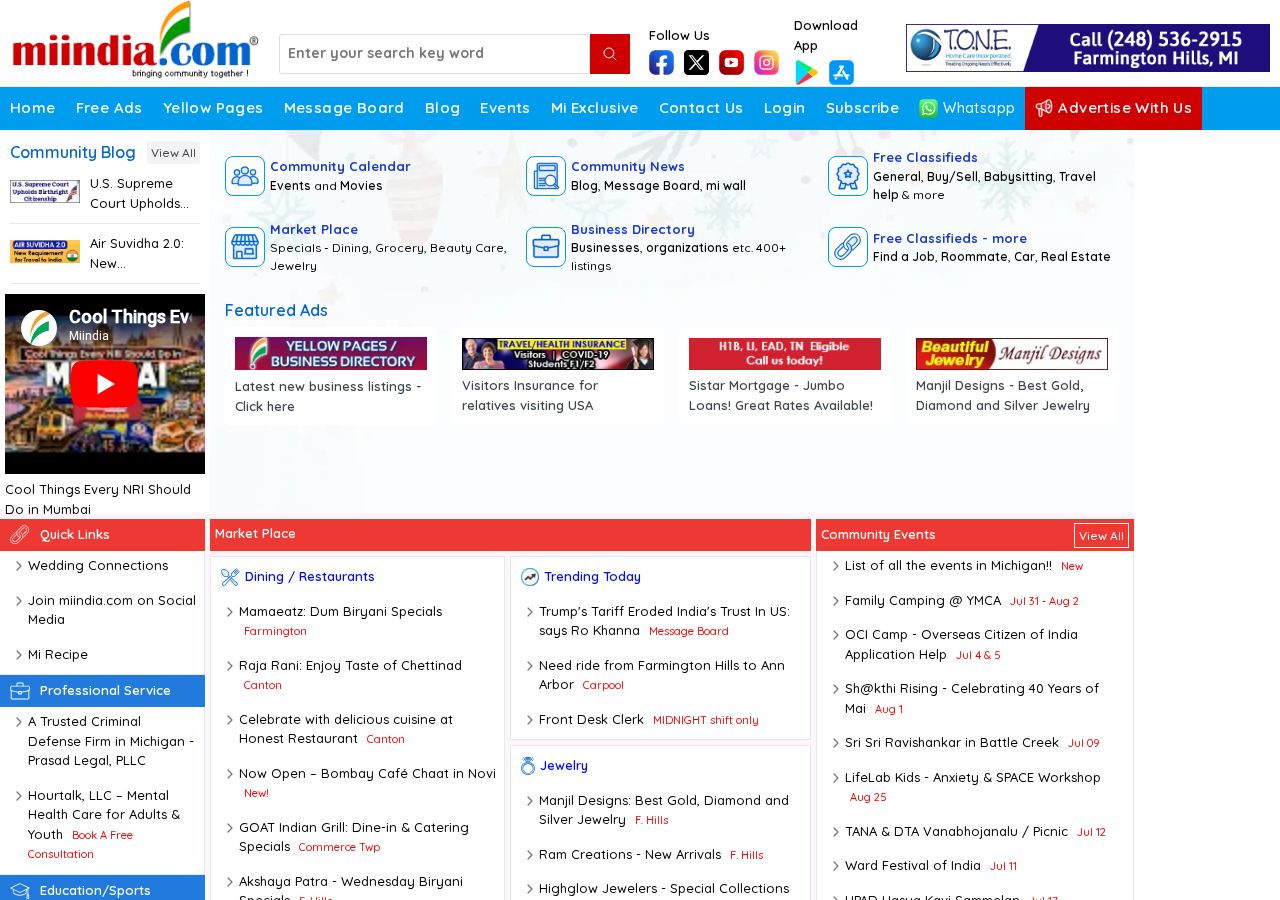The width and height of the screenshot is (1280, 900).
Task: Open the Manjil Designs jewelry featured banner
Action: [1012, 354]
